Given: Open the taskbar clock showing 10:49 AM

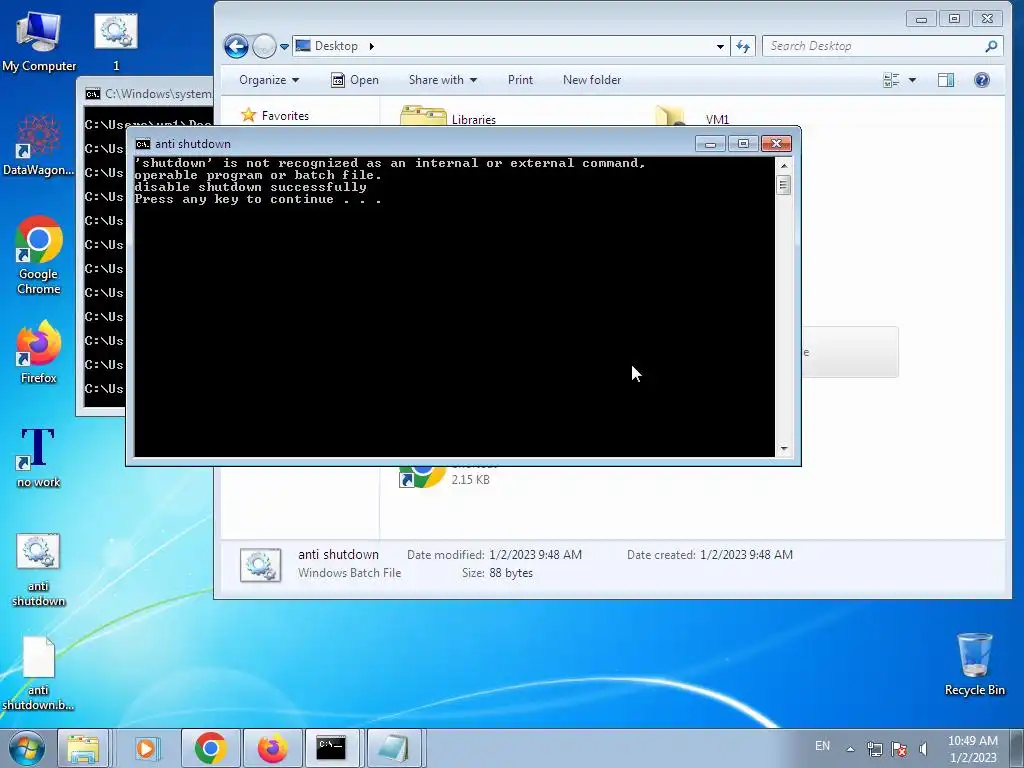Looking at the screenshot, I should [x=972, y=749].
